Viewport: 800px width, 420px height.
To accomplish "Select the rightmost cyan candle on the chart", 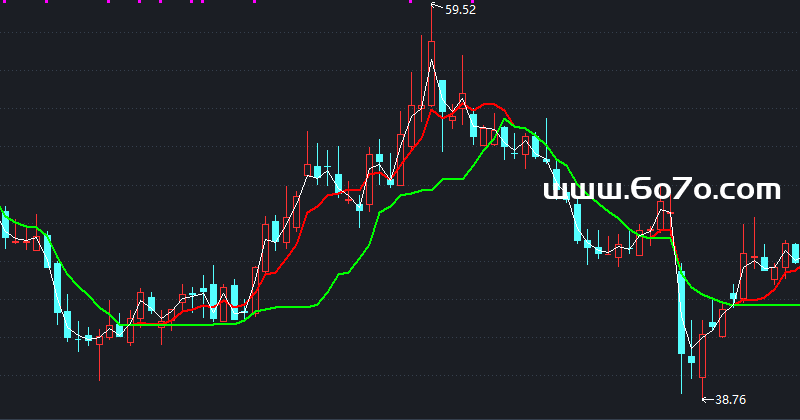I will coord(794,252).
